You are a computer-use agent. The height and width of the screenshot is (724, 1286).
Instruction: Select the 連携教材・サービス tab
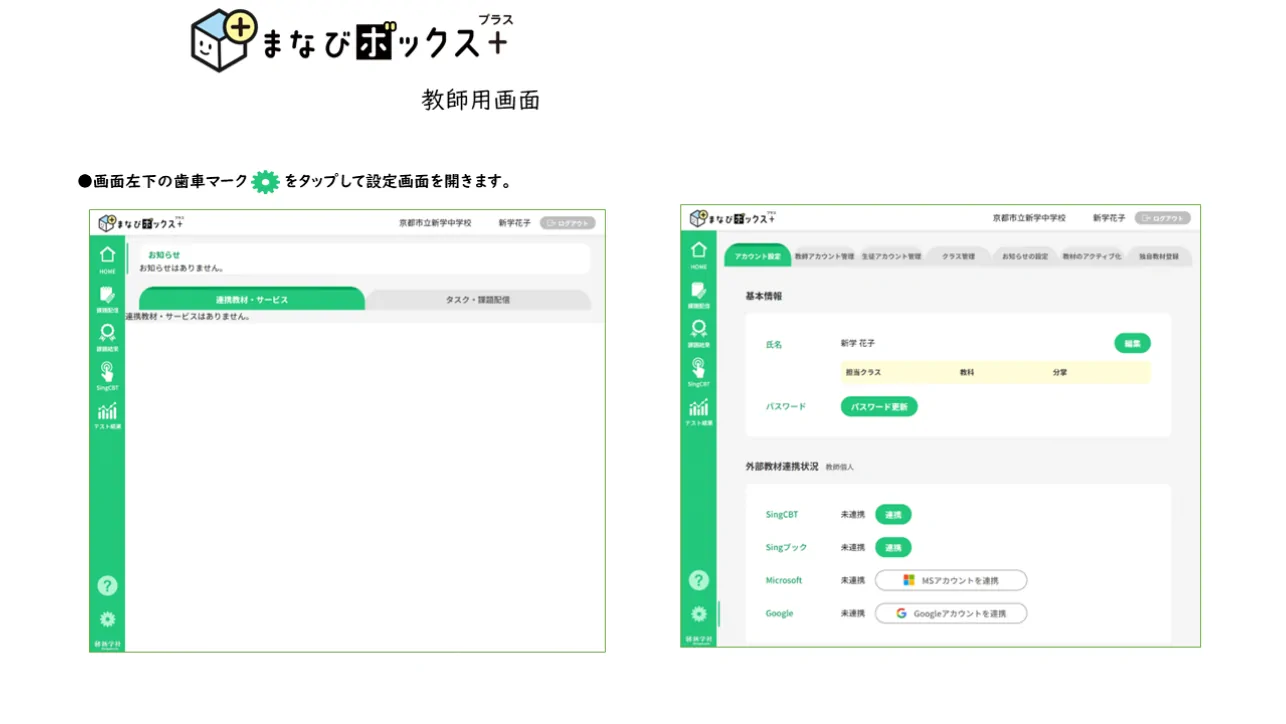[251, 300]
